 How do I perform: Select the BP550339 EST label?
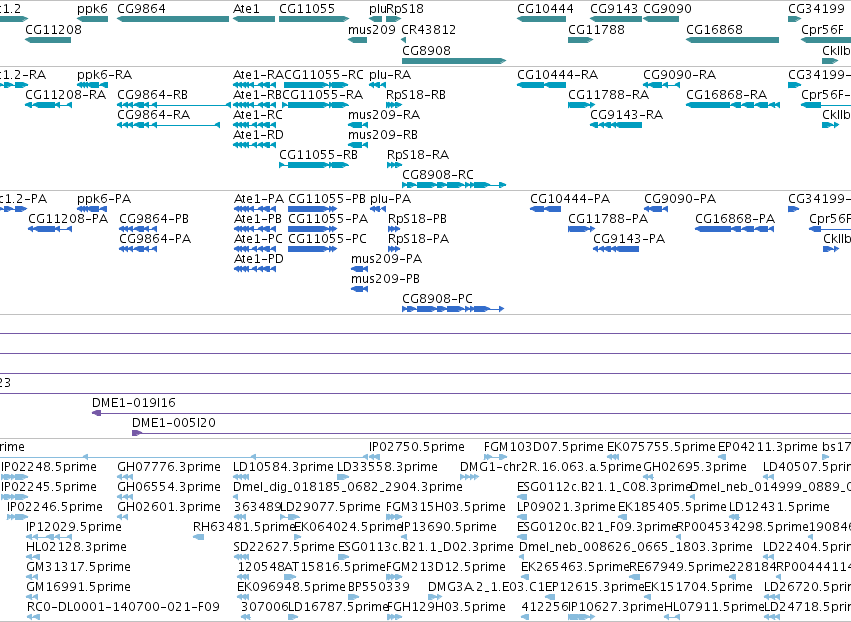pyautogui.click(x=378, y=587)
